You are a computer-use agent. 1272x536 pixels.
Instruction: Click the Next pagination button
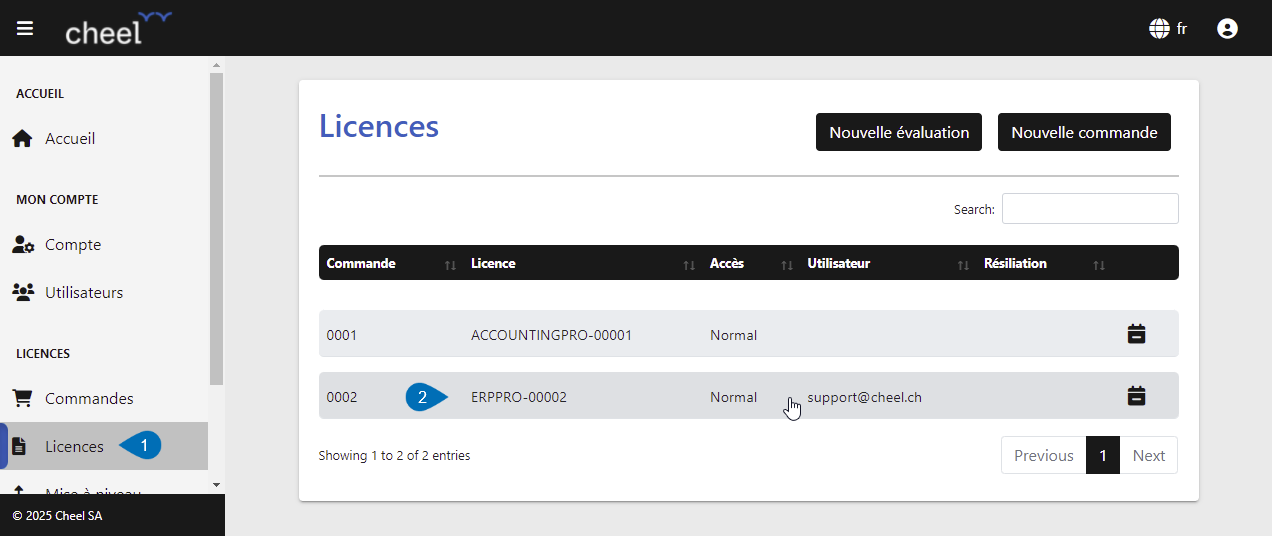(1148, 455)
